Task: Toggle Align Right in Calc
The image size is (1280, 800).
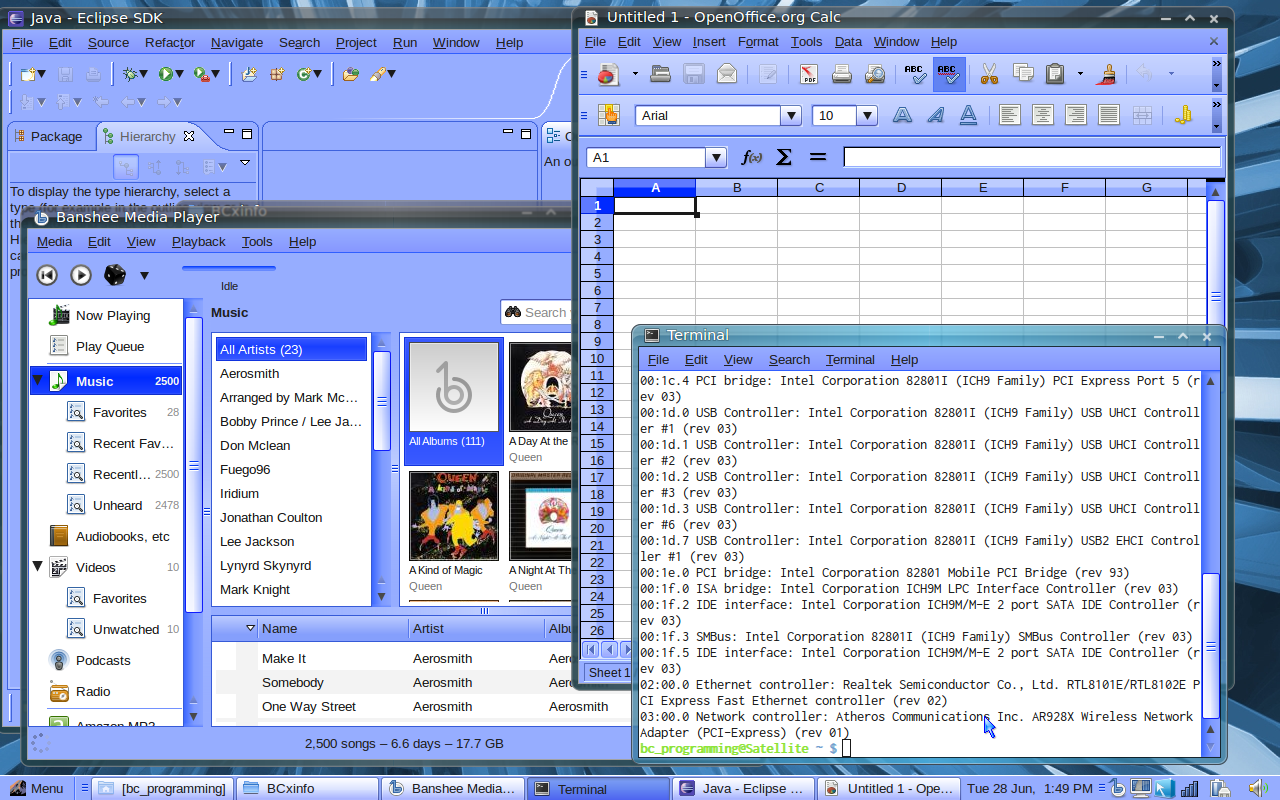Action: tap(1076, 115)
